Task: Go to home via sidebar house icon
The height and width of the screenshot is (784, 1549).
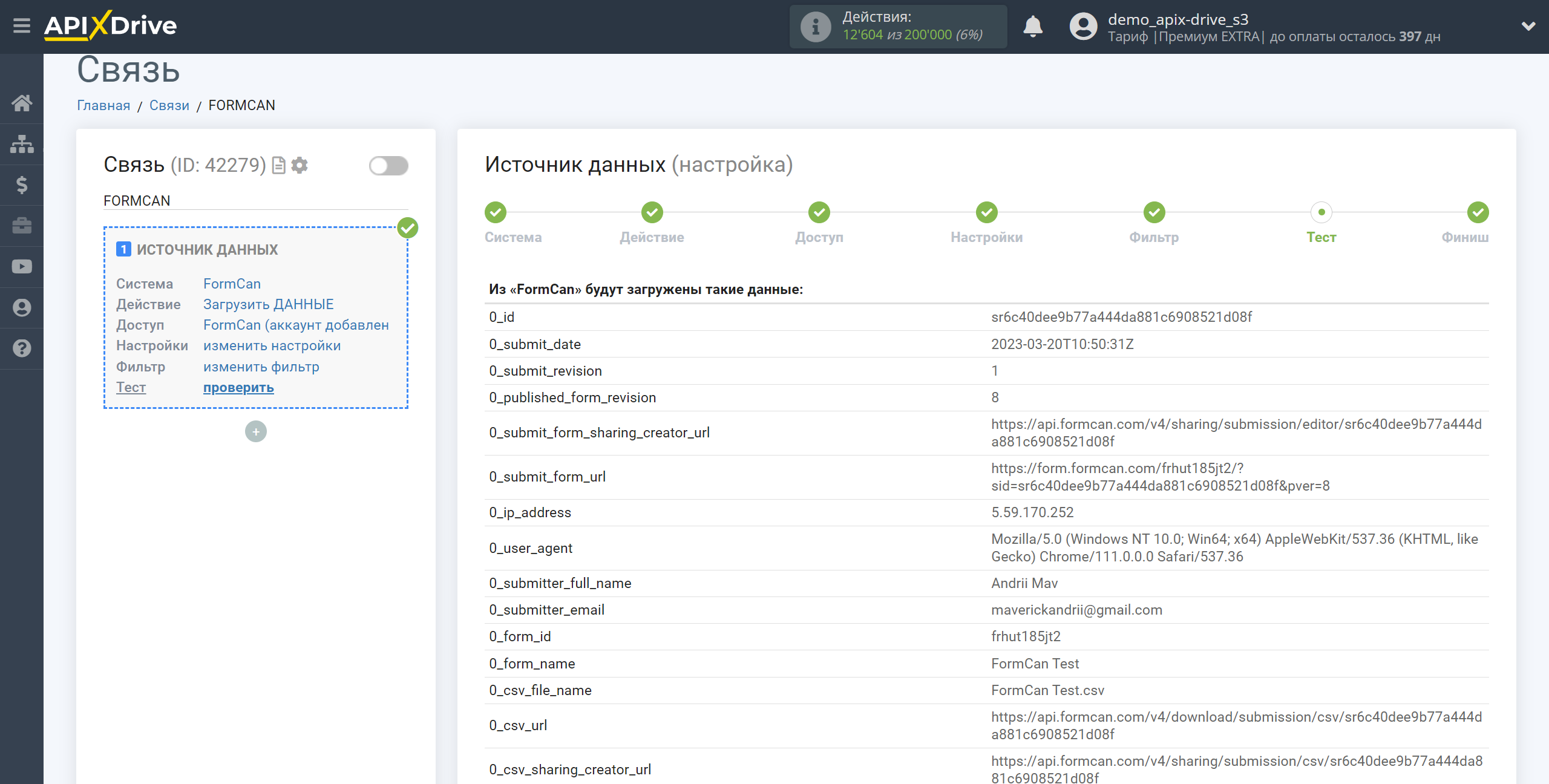Action: pyautogui.click(x=22, y=103)
